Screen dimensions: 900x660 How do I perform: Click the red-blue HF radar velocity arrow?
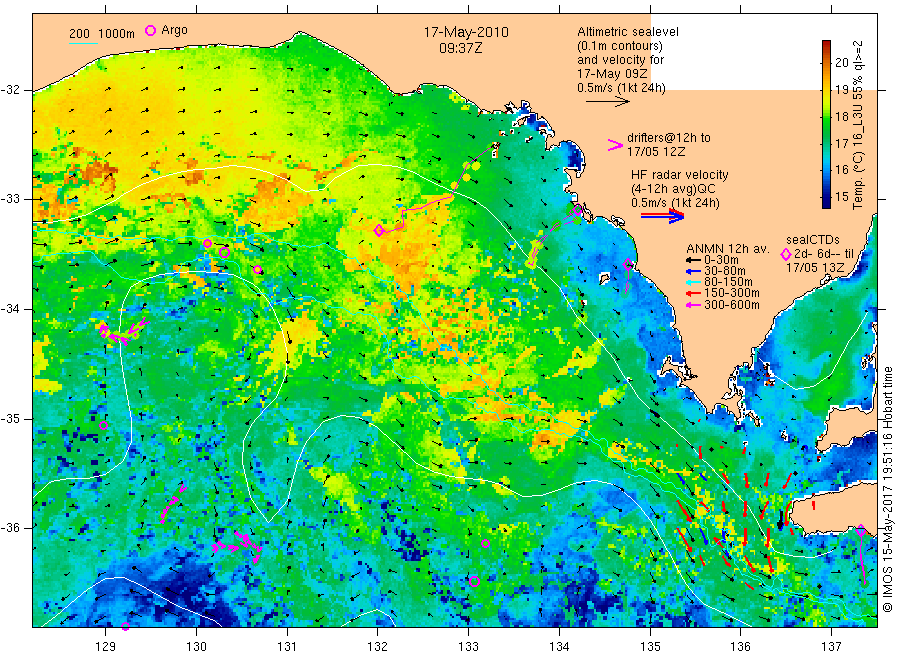(662, 216)
